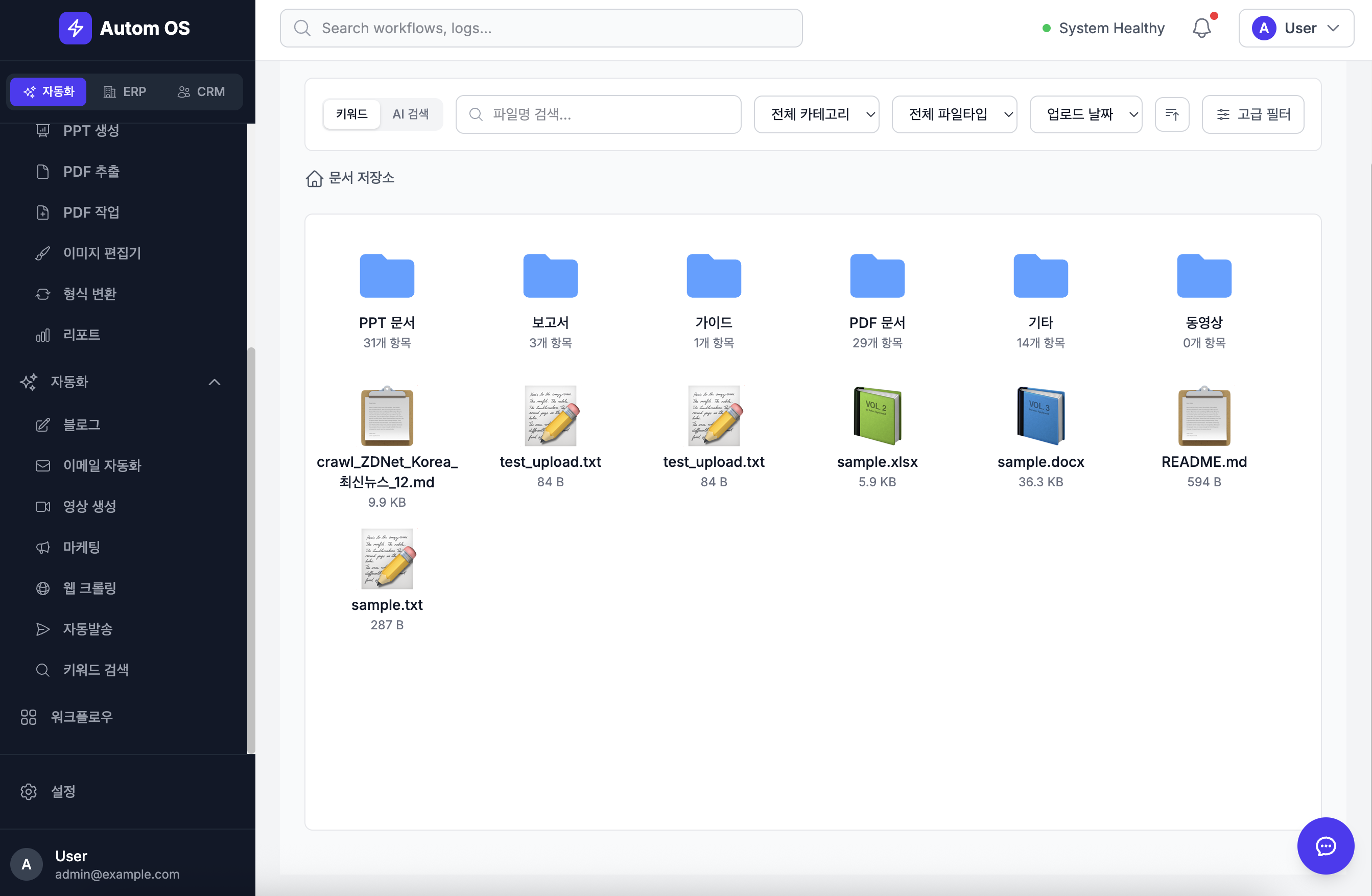Open the sample.docx file icon
Image resolution: width=1372 pixels, height=896 pixels.
point(1040,416)
